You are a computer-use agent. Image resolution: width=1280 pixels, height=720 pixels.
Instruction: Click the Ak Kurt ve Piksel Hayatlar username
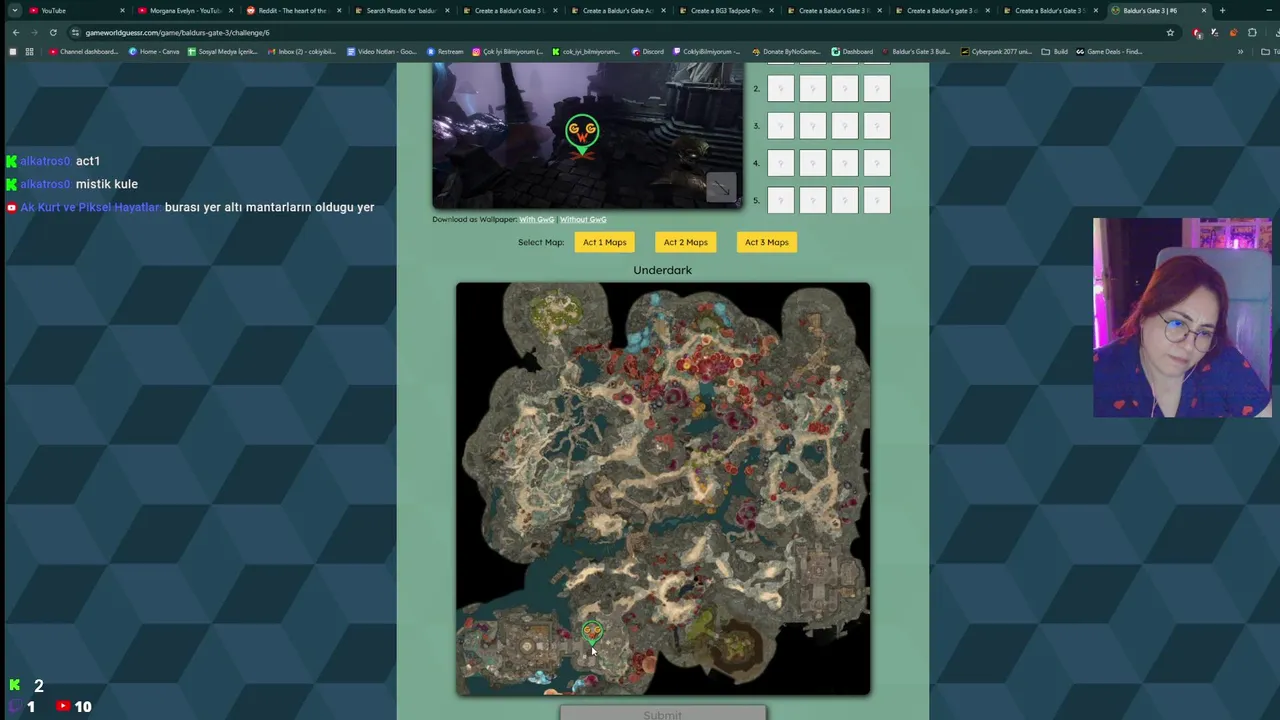(x=91, y=207)
